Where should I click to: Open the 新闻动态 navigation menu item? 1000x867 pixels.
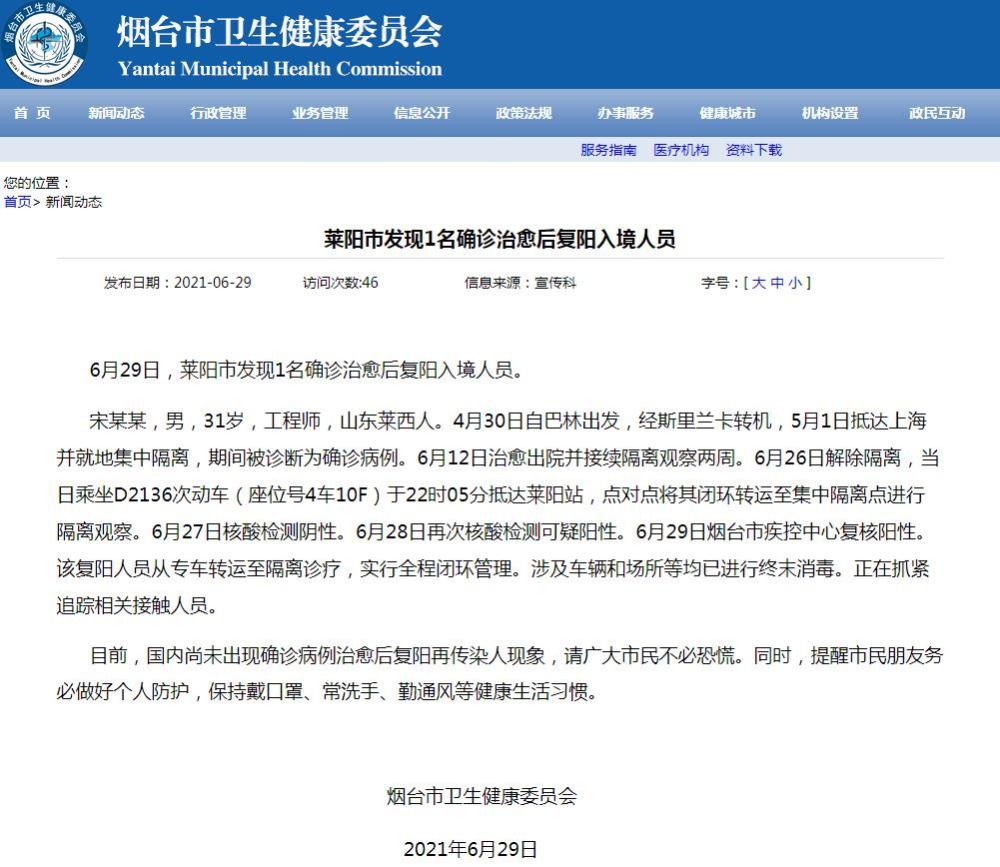[x=116, y=113]
